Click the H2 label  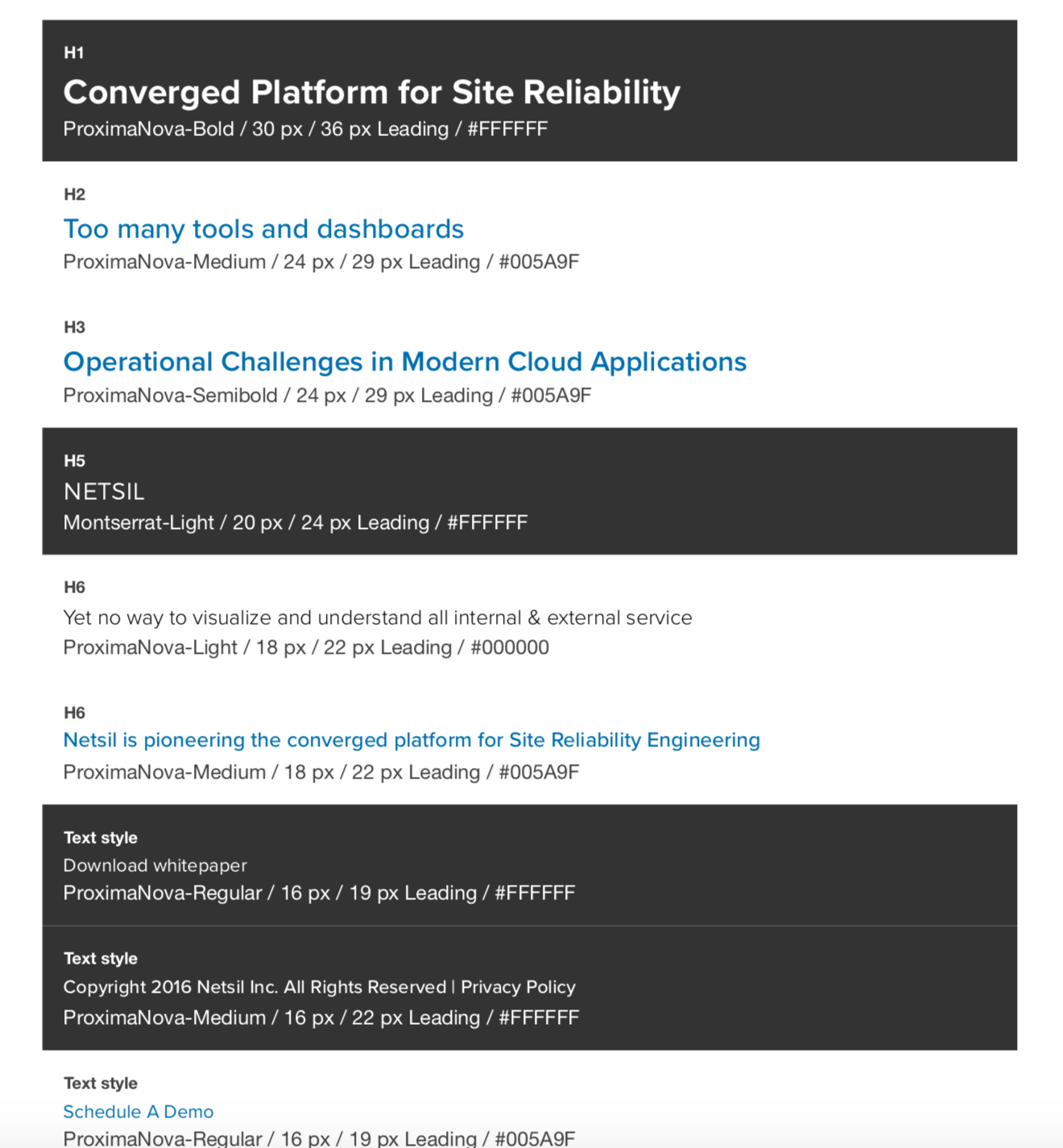[x=74, y=194]
